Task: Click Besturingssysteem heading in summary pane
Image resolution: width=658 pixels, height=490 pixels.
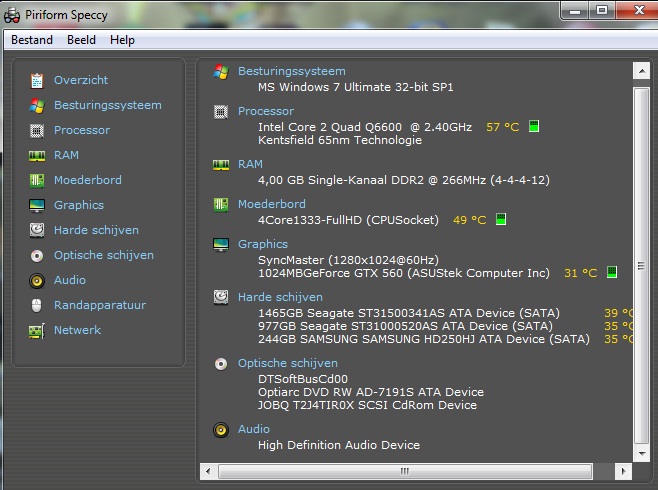Action: pos(292,71)
